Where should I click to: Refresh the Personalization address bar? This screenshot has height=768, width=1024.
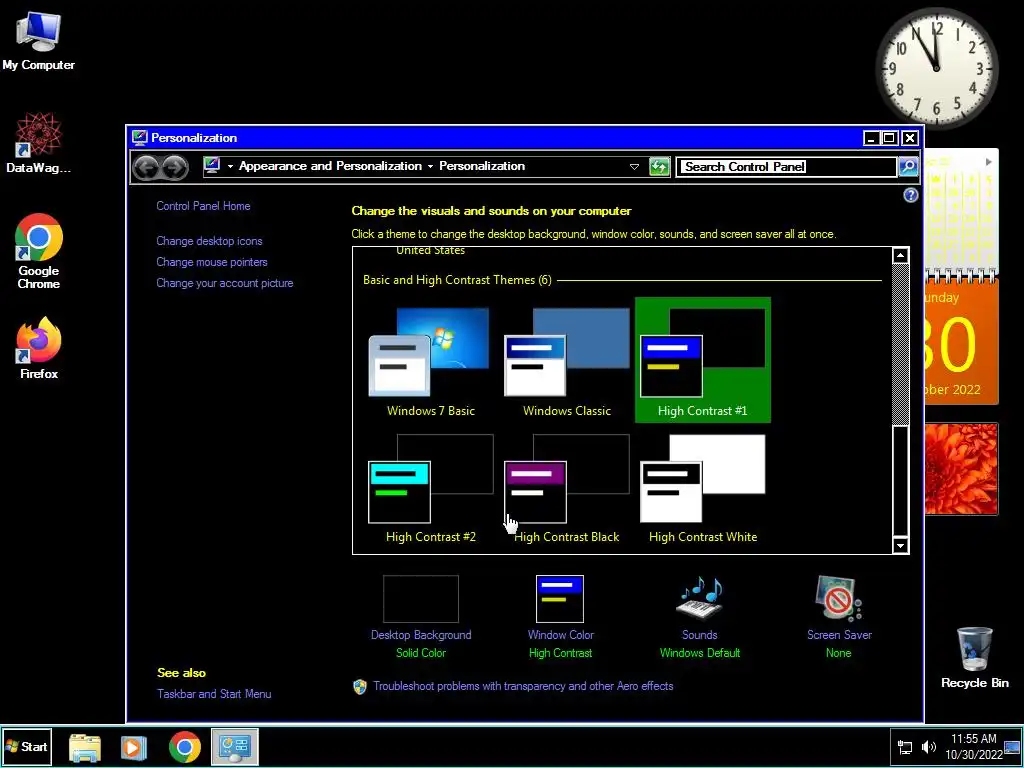(x=659, y=167)
